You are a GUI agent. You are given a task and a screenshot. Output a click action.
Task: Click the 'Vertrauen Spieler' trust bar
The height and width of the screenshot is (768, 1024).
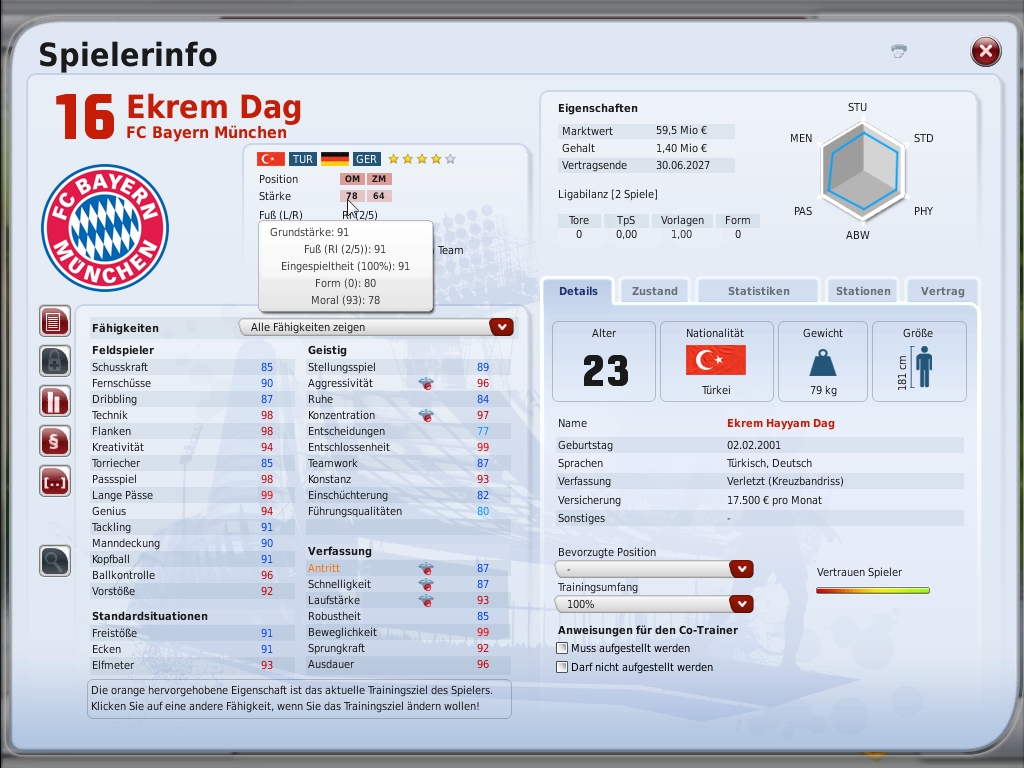tap(872, 590)
